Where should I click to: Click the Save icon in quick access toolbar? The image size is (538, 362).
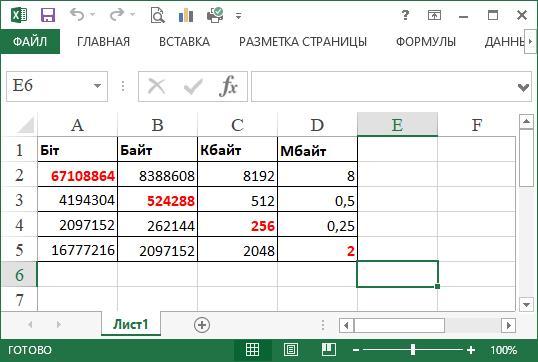click(48, 15)
